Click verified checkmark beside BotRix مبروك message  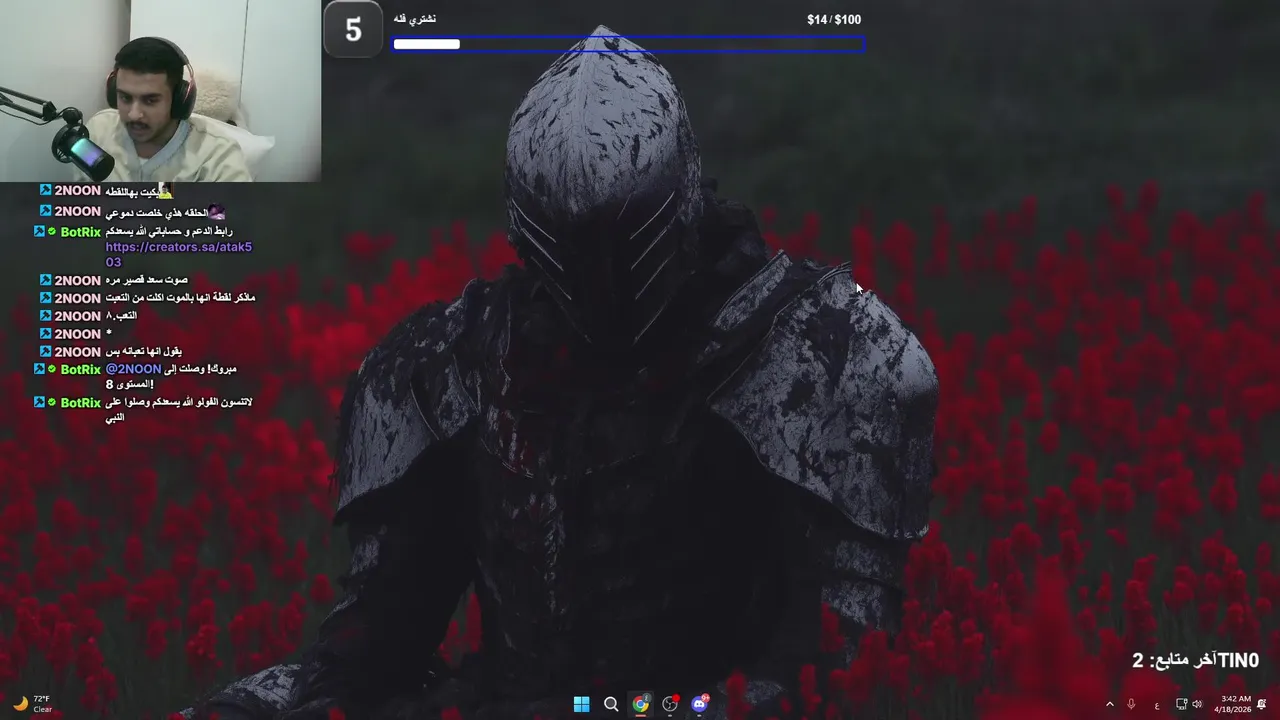[52, 370]
